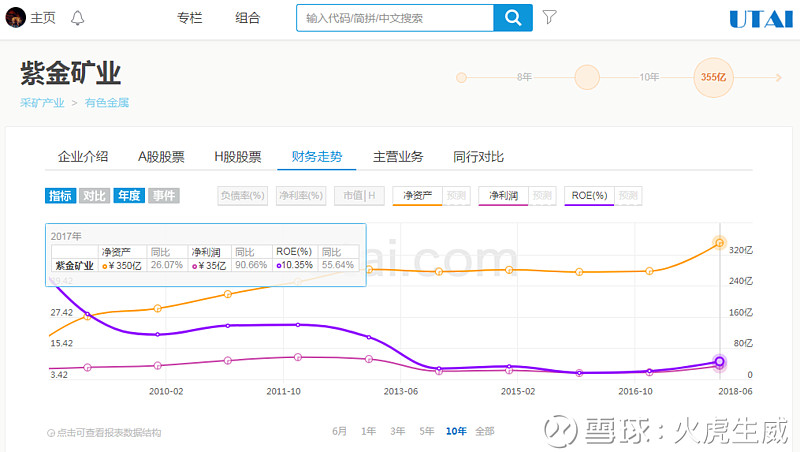Image resolution: width=800 pixels, height=452 pixels.
Task: Select the 财务走势 tab
Action: (317, 157)
